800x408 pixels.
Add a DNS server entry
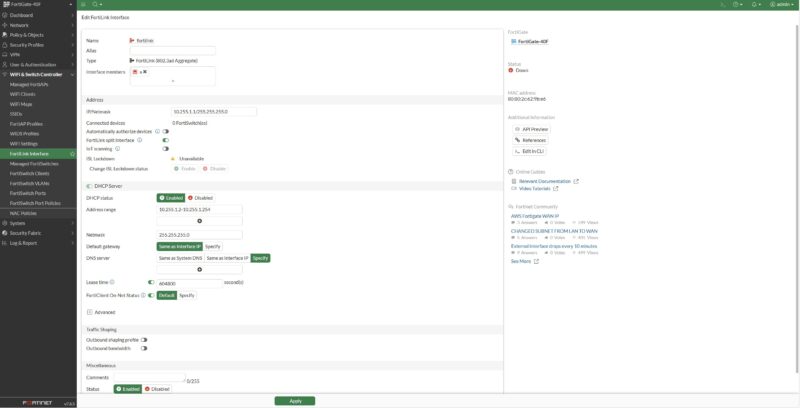pos(199,270)
